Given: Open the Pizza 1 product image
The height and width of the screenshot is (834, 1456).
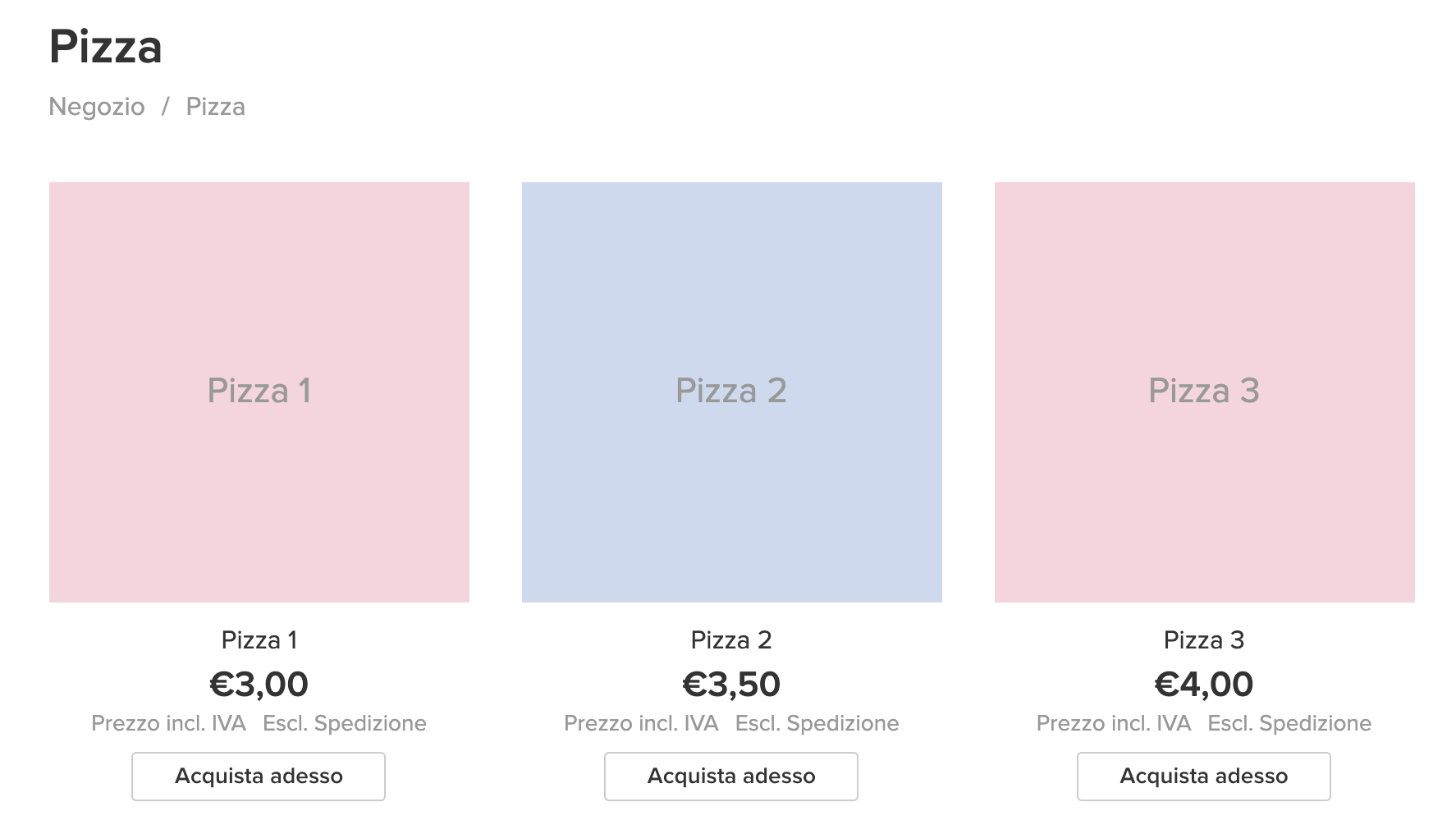Looking at the screenshot, I should [259, 392].
